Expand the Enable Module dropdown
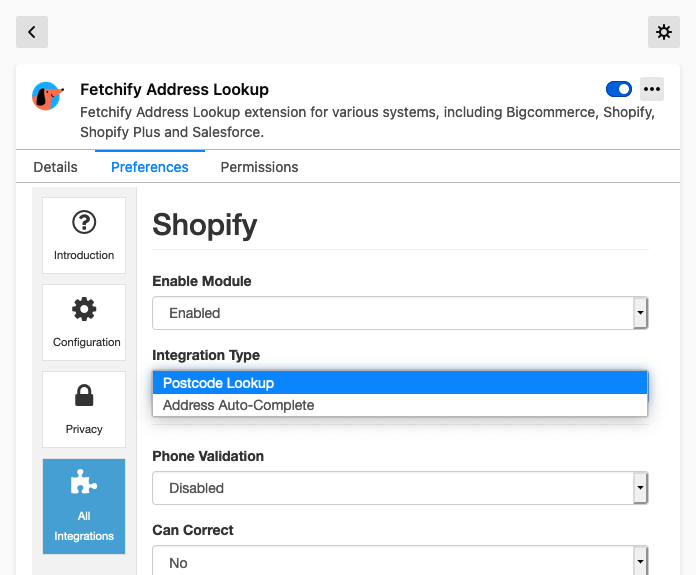Viewport: 696px width, 575px height. pyautogui.click(x=400, y=313)
